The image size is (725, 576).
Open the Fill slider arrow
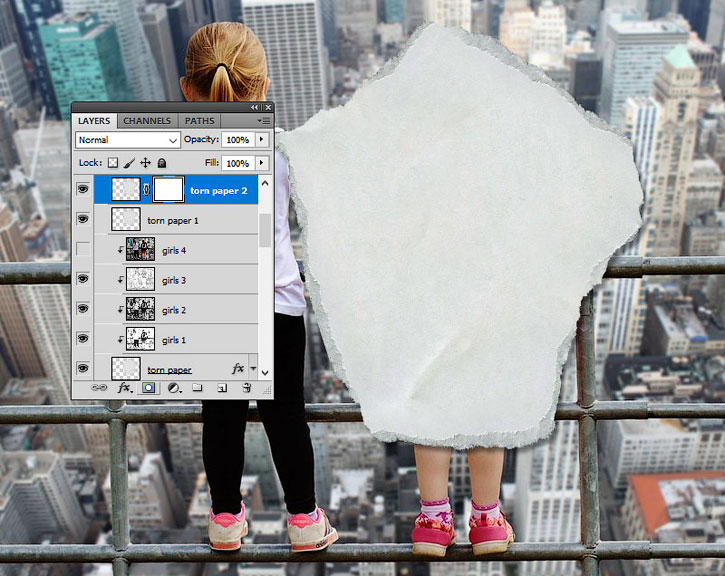pyautogui.click(x=262, y=163)
